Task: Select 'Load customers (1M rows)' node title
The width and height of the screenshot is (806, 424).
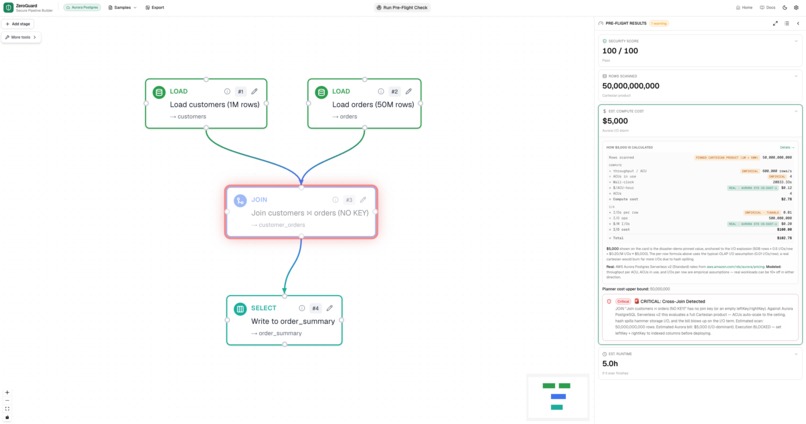Action: tap(215, 104)
